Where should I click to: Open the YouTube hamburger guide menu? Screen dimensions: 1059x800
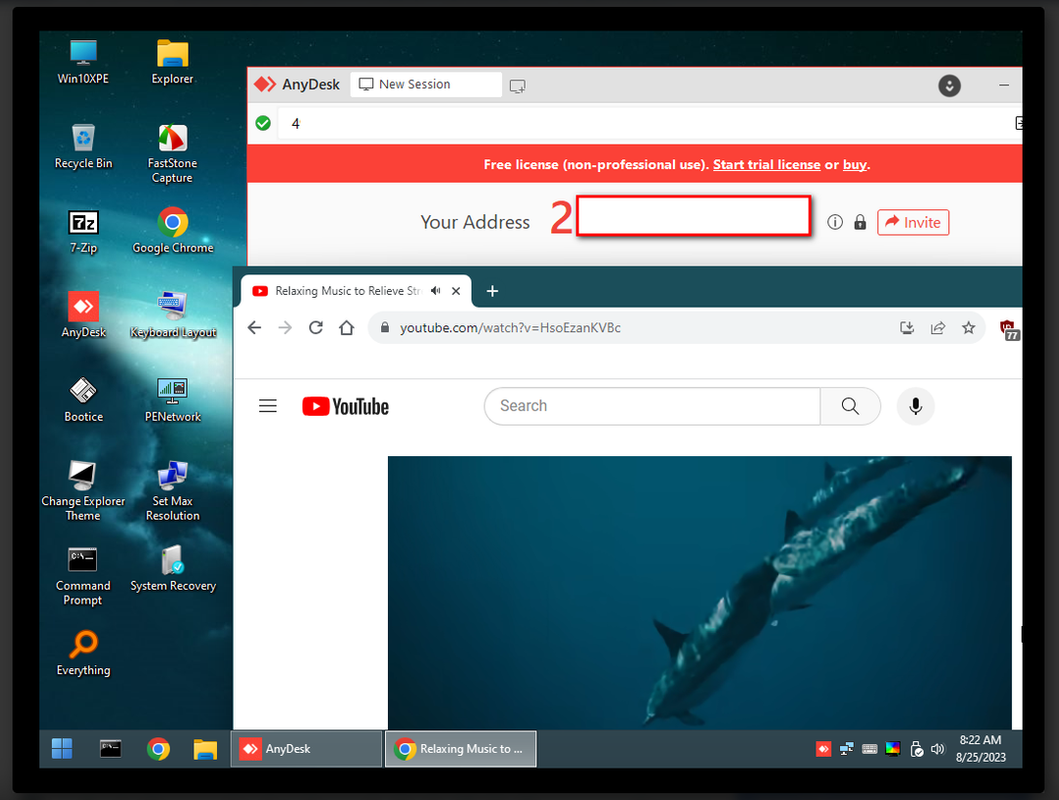click(x=268, y=406)
